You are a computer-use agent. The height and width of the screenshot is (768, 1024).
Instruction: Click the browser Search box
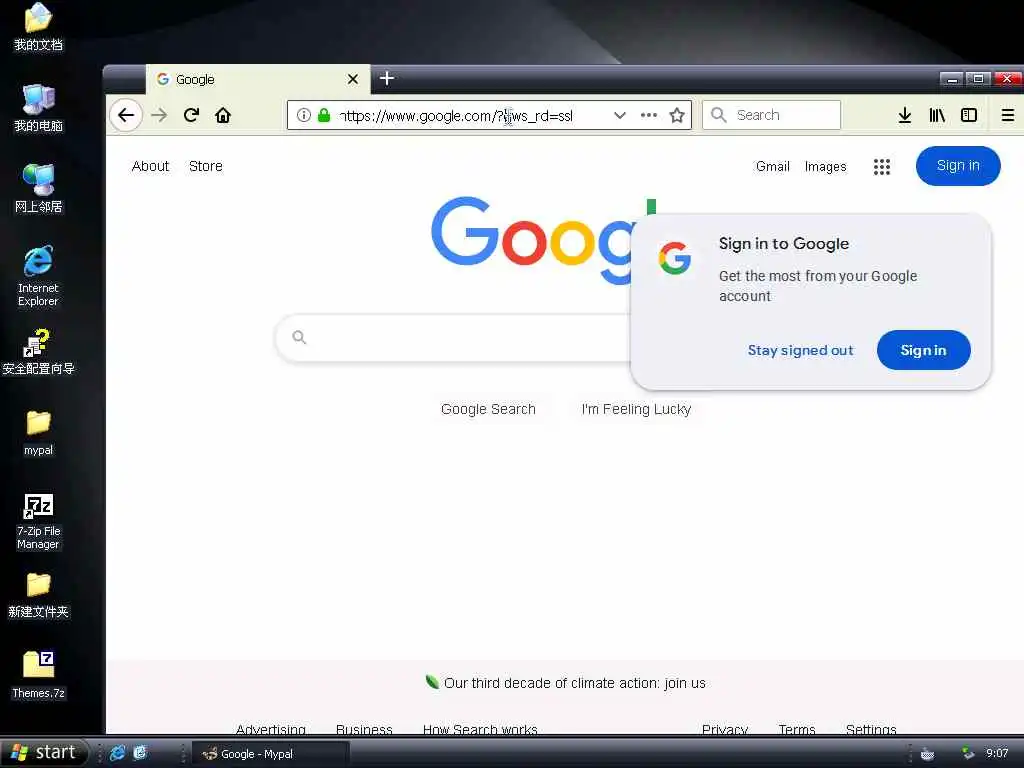click(771, 115)
